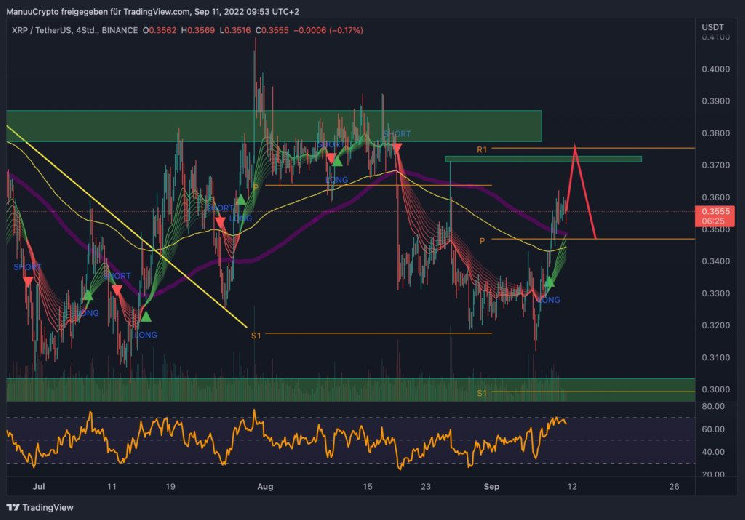Screen dimensions: 745x520
Task: Select the R1 pivot label above the price projection
Action: pos(481,149)
